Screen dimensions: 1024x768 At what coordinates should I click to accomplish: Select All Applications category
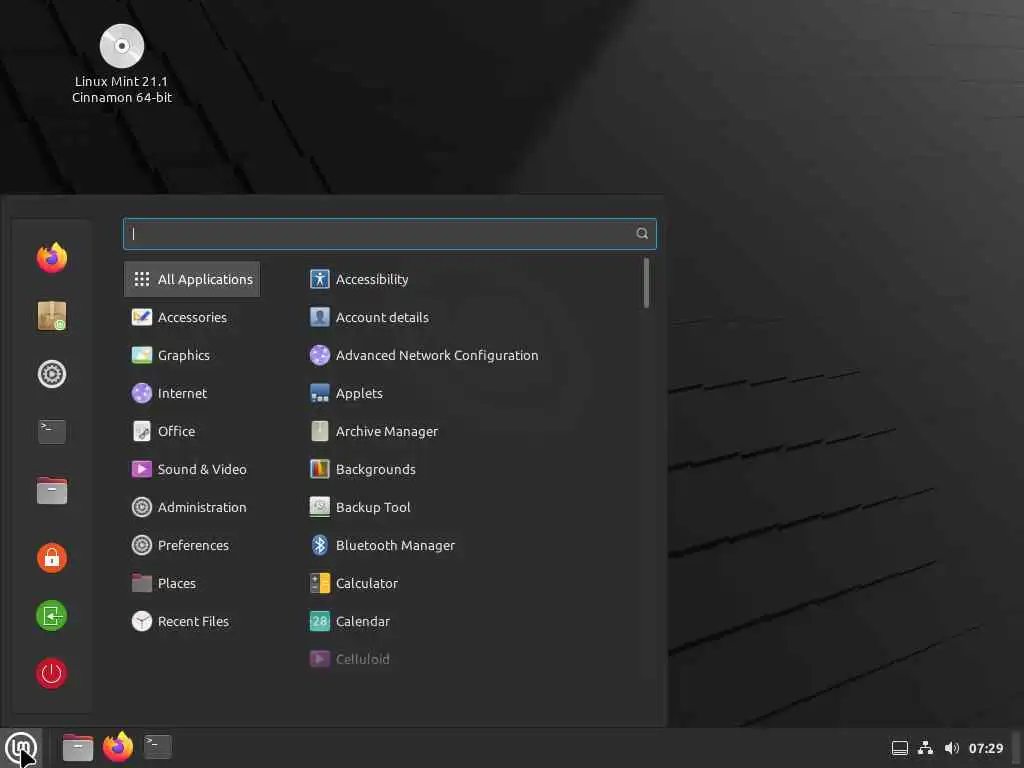coord(192,280)
